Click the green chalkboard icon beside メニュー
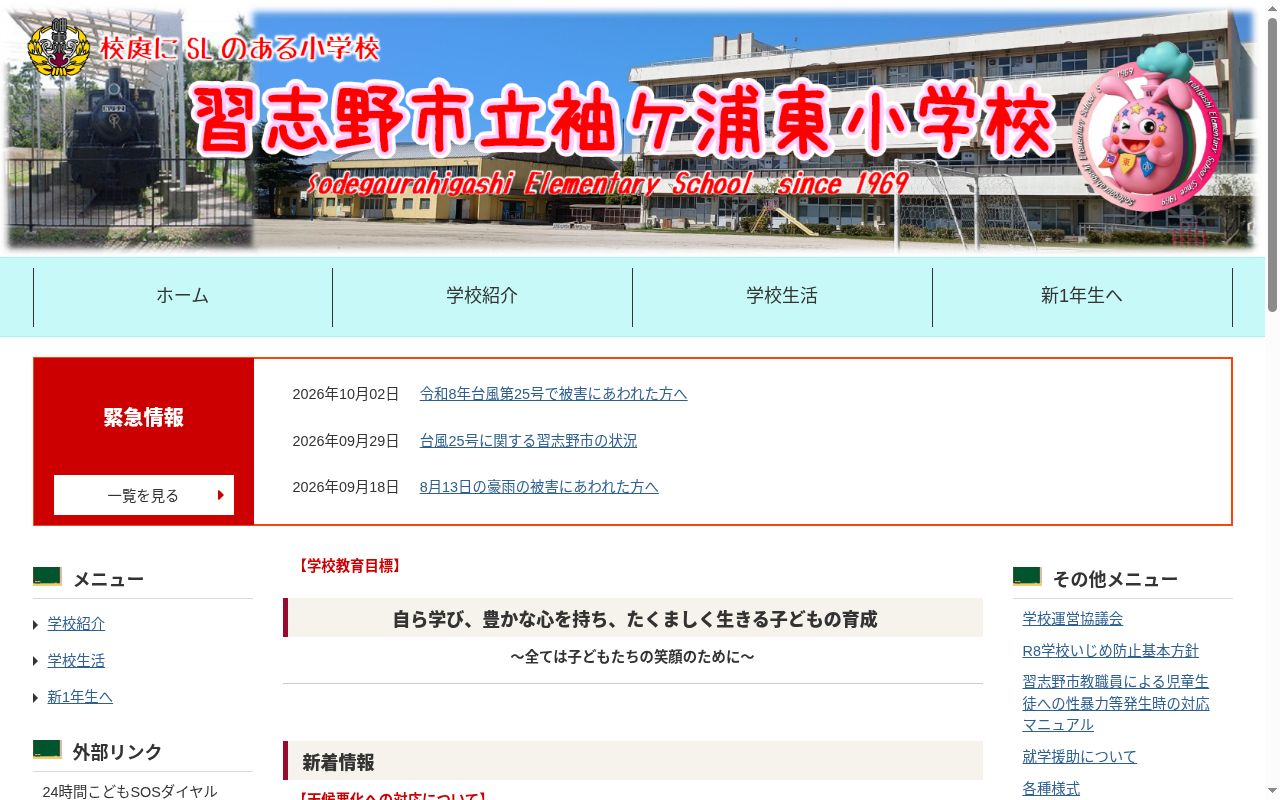Viewport: 1280px width, 800px height. tap(47, 577)
